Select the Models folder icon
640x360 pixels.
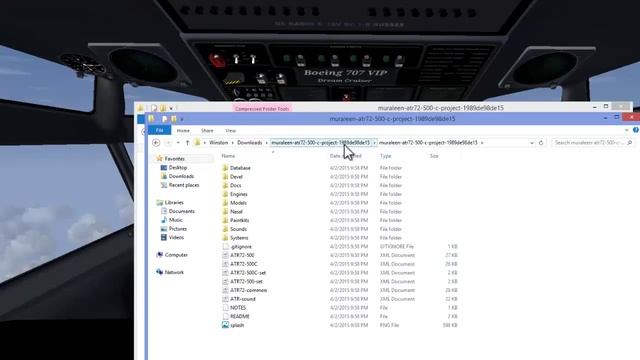[225, 203]
